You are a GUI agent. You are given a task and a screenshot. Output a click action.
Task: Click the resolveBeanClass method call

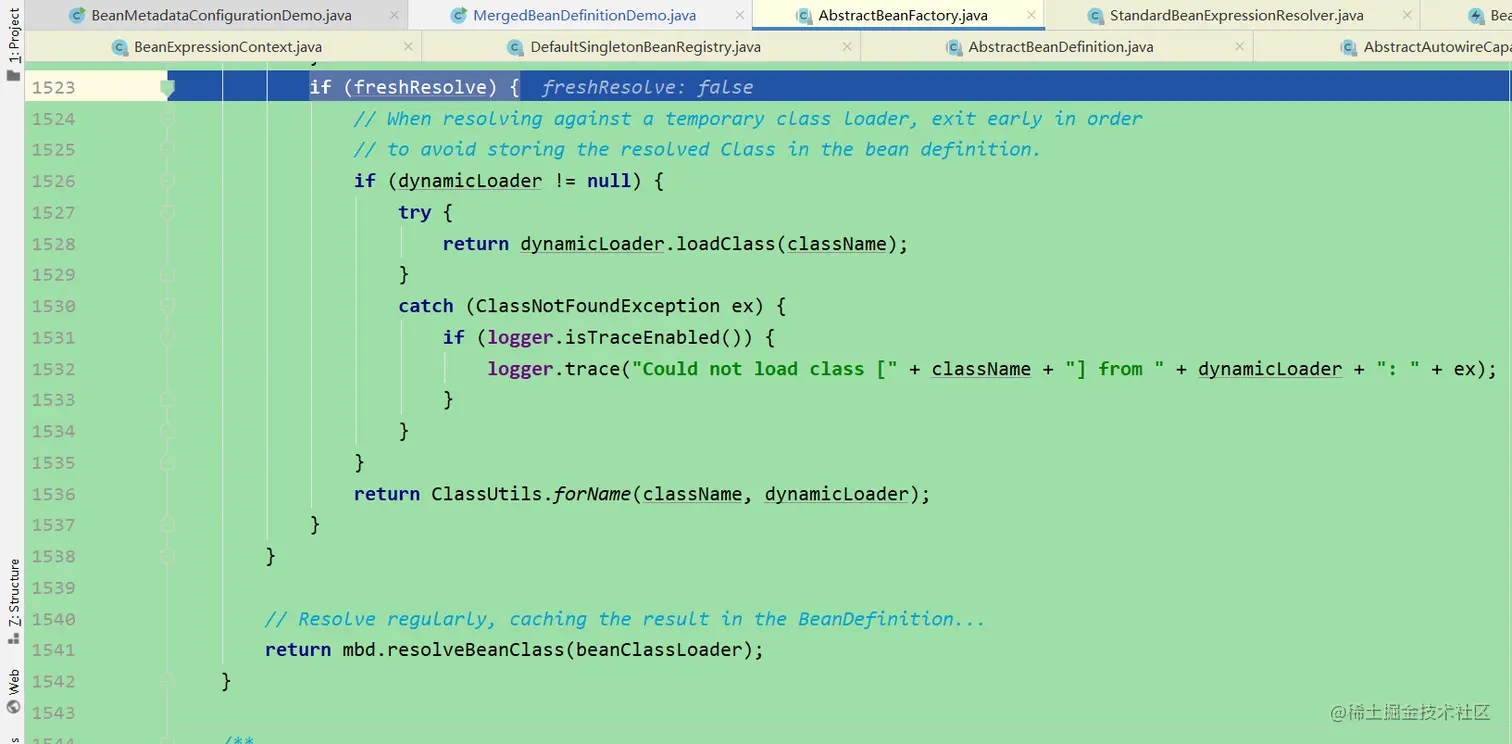pos(476,650)
